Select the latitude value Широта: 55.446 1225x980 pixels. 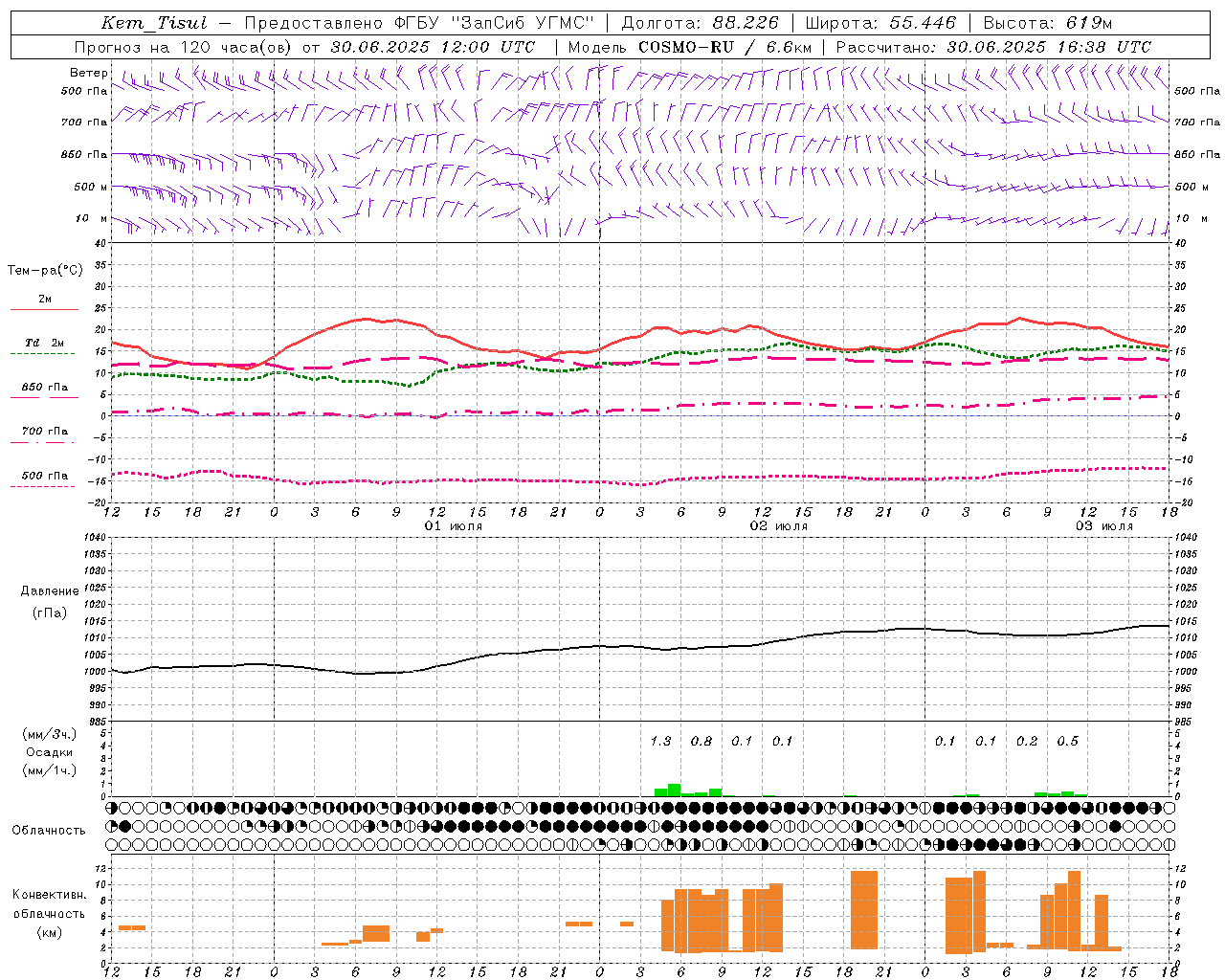click(880, 23)
